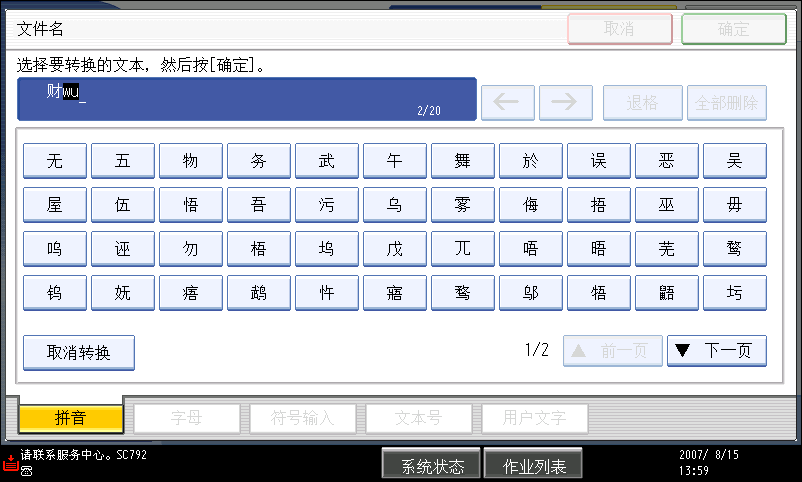The image size is (802, 482).
Task: Switch to the 字母 tab
Action: point(187,418)
